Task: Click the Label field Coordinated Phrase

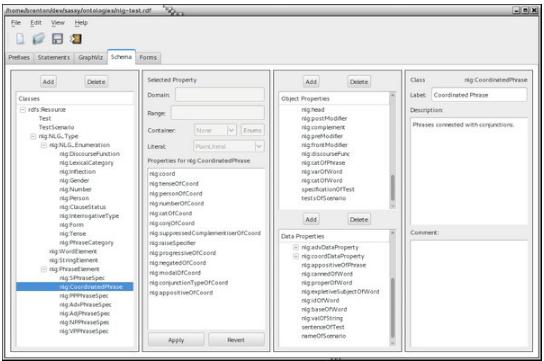Action: point(479,95)
